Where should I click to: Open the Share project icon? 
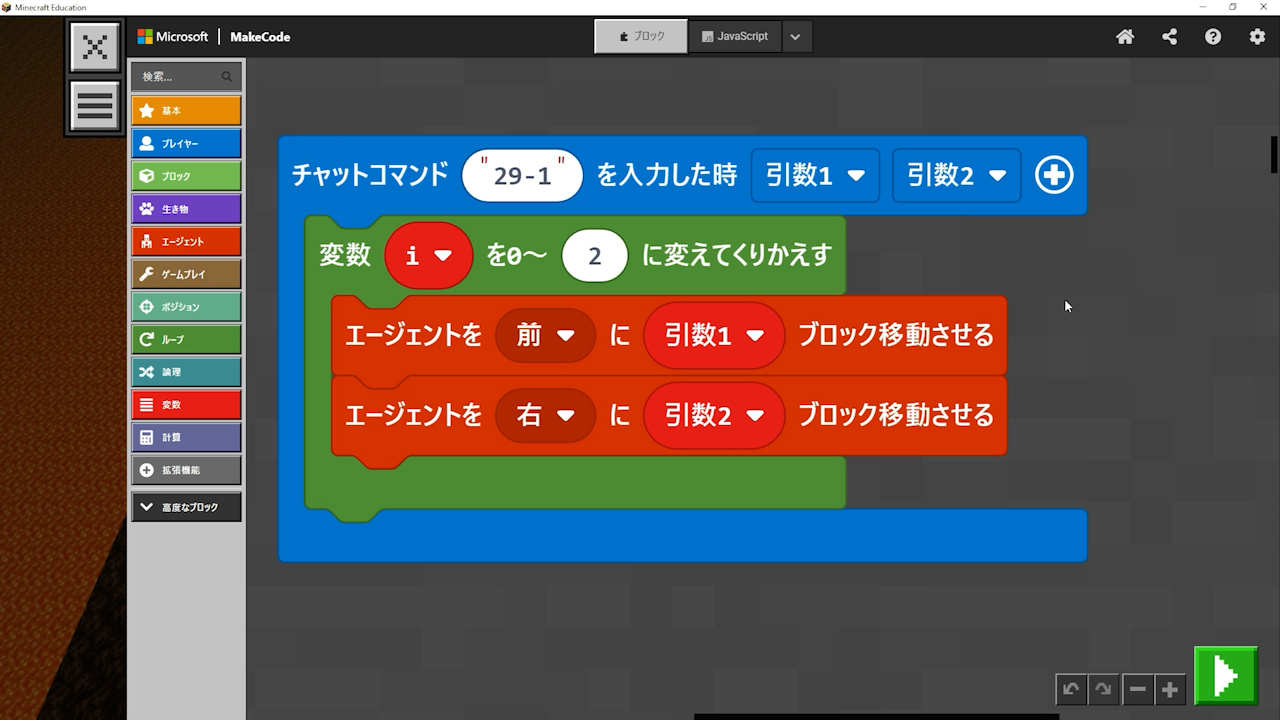(x=1169, y=37)
